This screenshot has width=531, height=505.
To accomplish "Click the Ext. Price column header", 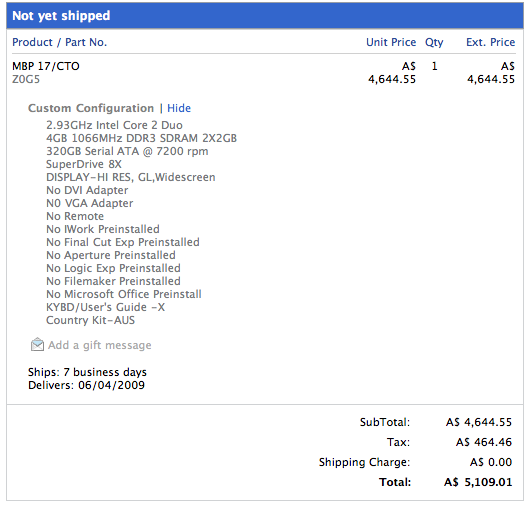I will (x=490, y=42).
